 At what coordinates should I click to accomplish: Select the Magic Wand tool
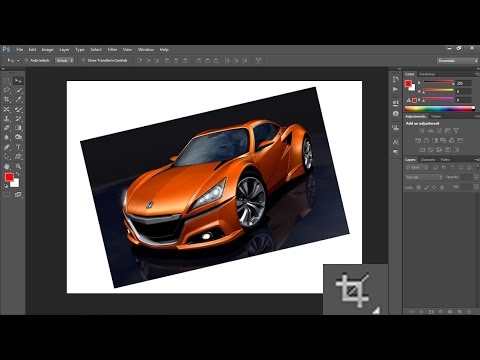click(x=18, y=90)
